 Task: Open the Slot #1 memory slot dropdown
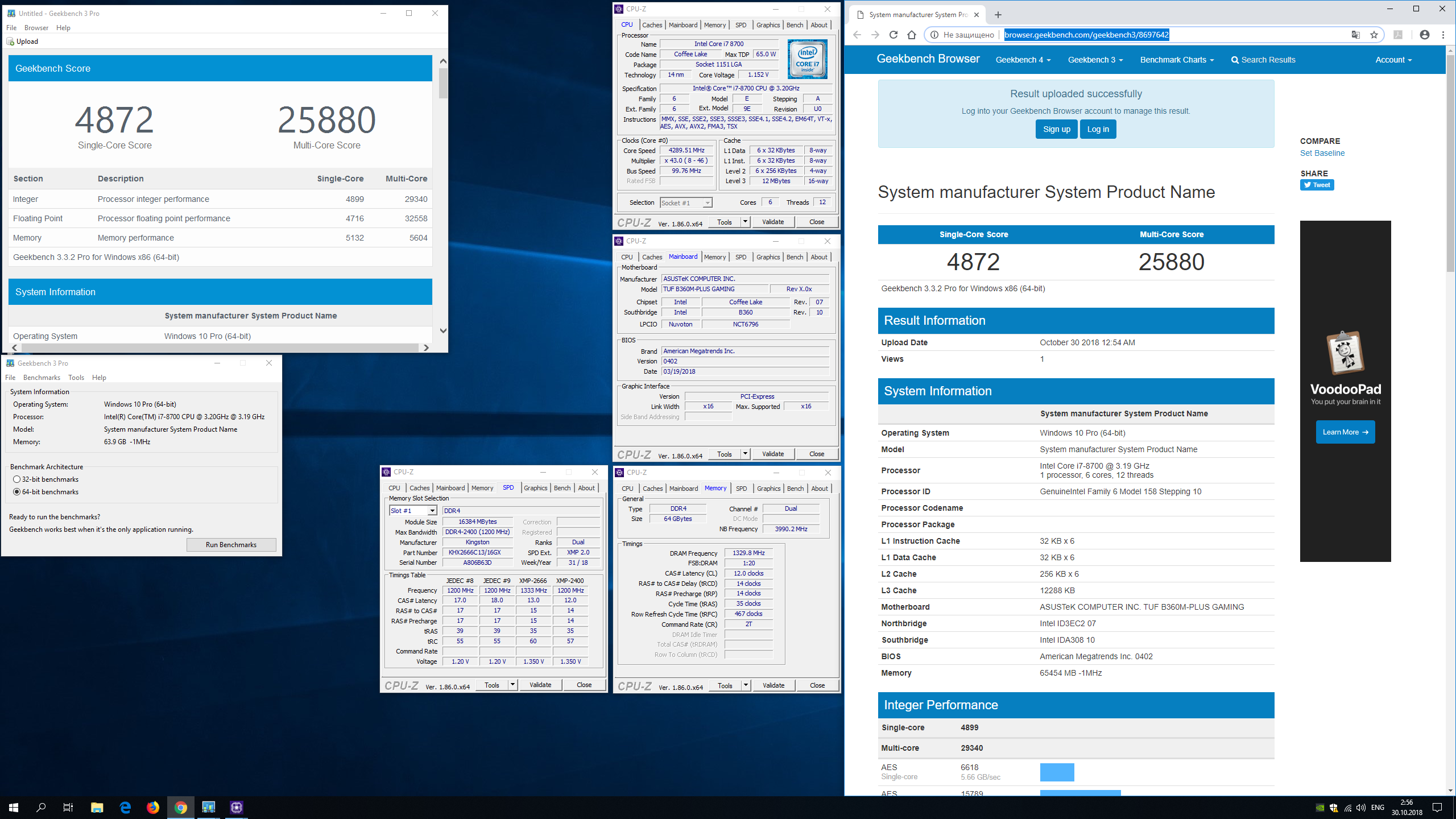point(413,511)
